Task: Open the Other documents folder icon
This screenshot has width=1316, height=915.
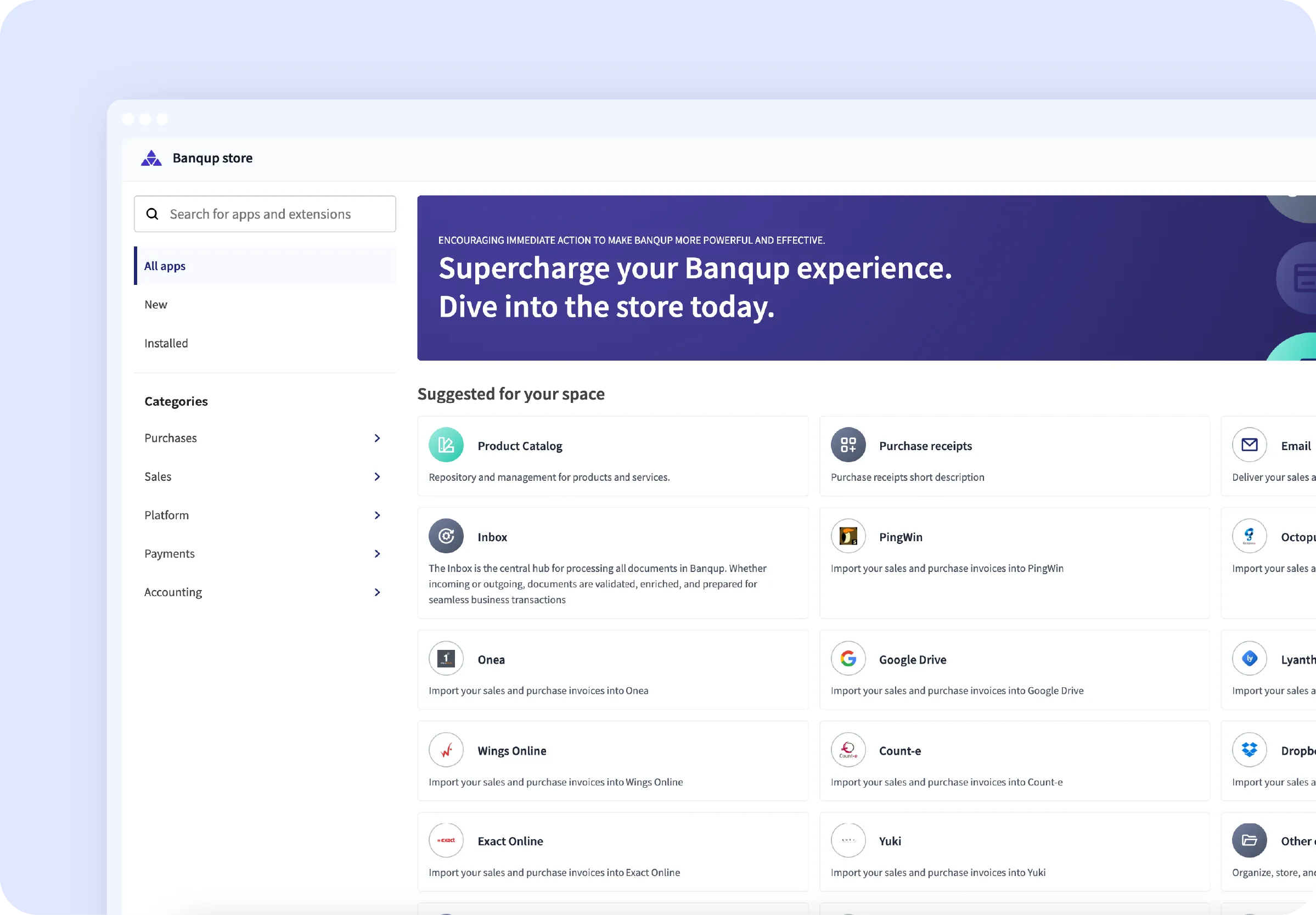Action: click(x=1250, y=840)
